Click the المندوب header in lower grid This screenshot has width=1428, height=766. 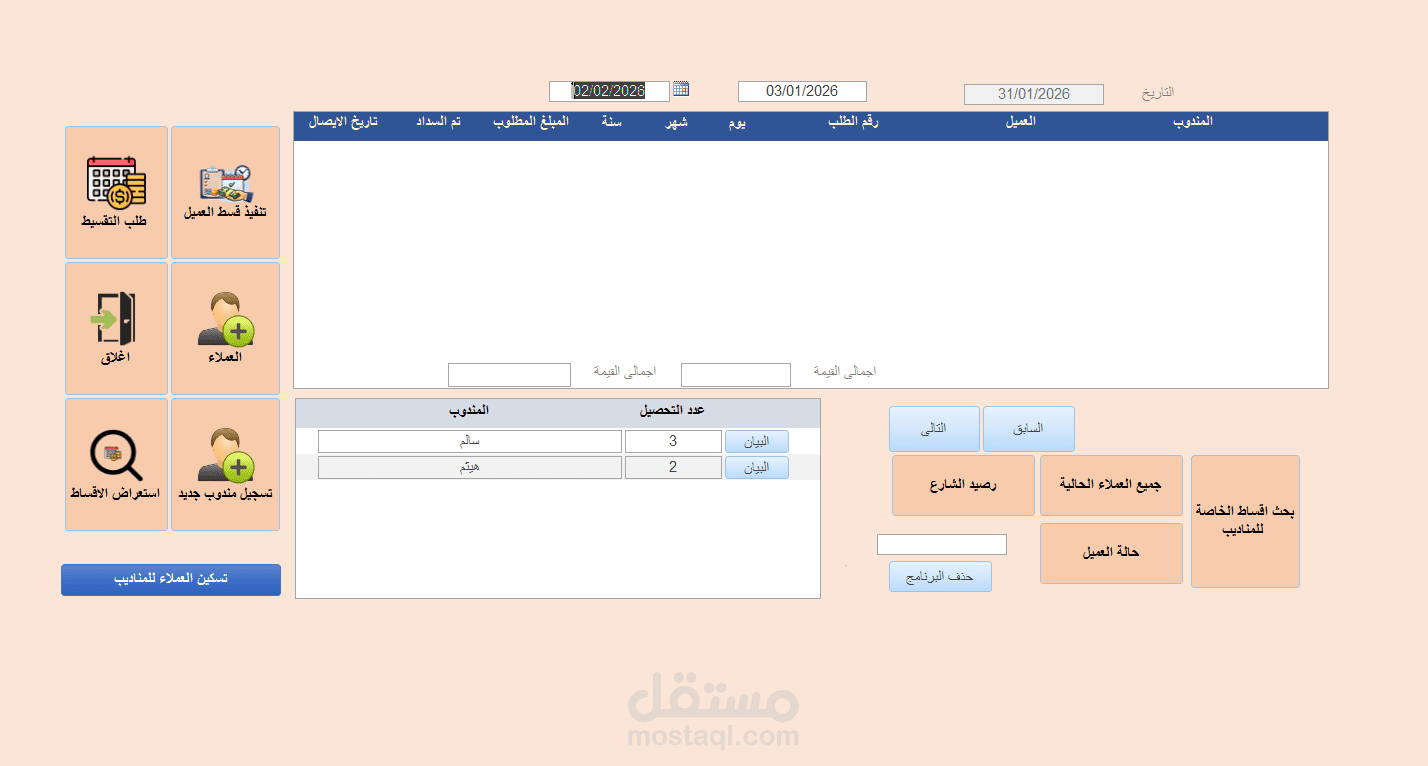[468, 411]
